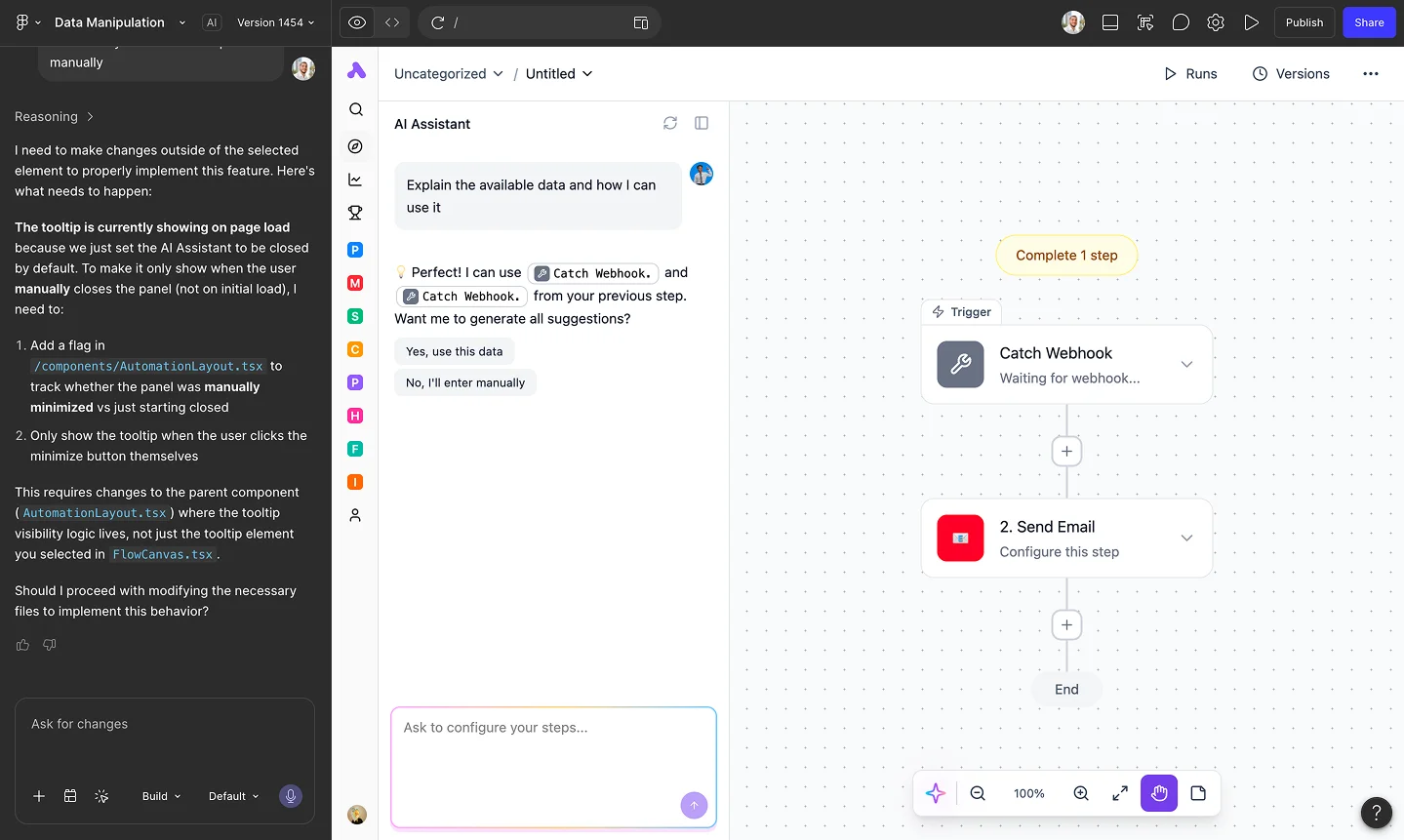Start voice input with microphone button
1404x840 pixels.
[291, 796]
